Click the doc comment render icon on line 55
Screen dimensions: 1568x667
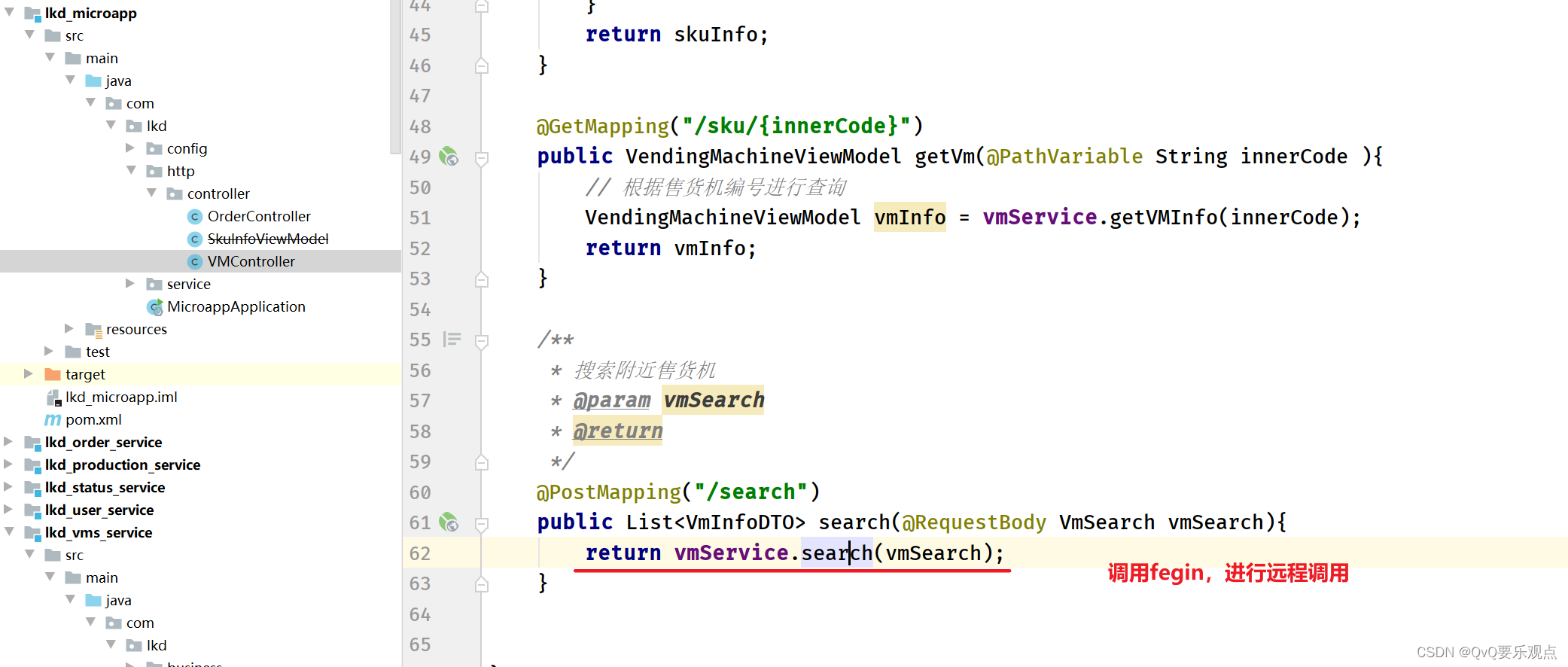[x=452, y=340]
